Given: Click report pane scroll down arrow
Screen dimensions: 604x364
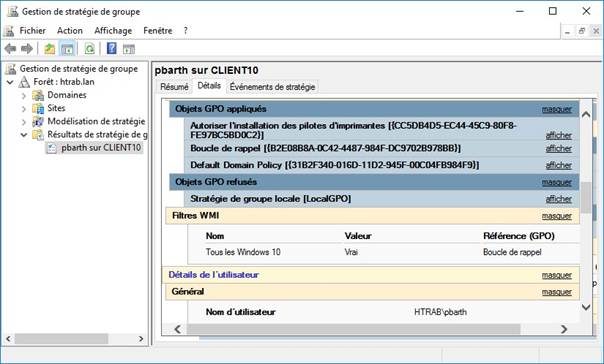Looking at the screenshot, I should tap(586, 307).
